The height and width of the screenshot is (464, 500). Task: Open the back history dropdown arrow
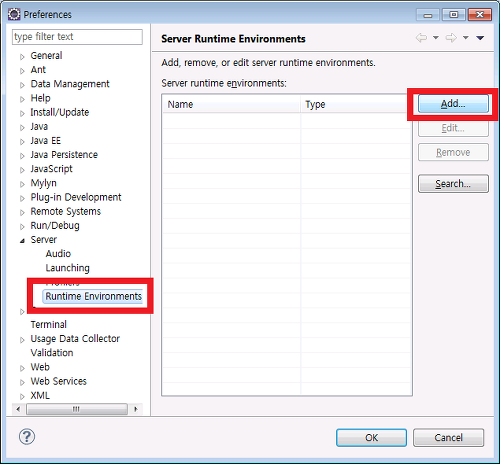[436, 38]
